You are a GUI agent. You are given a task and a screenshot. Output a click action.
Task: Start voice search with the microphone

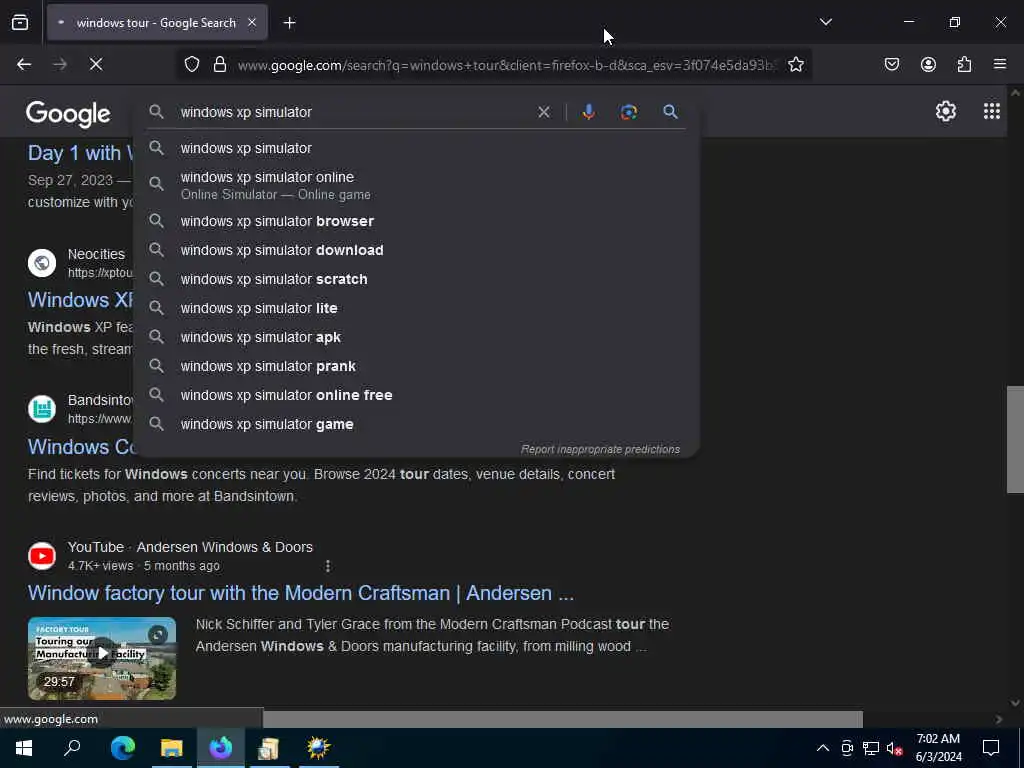tap(588, 112)
